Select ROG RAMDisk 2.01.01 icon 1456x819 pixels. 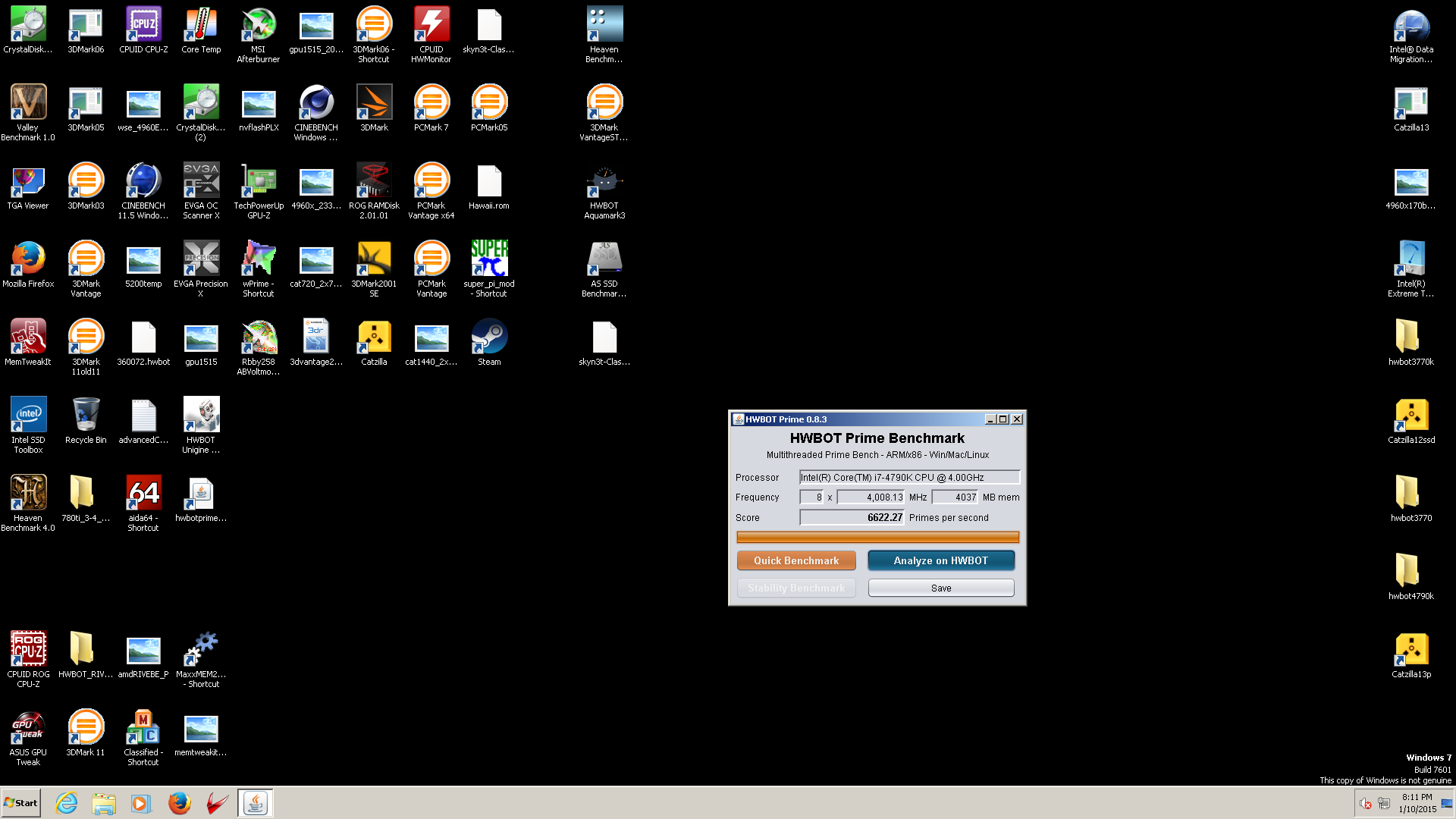(374, 191)
